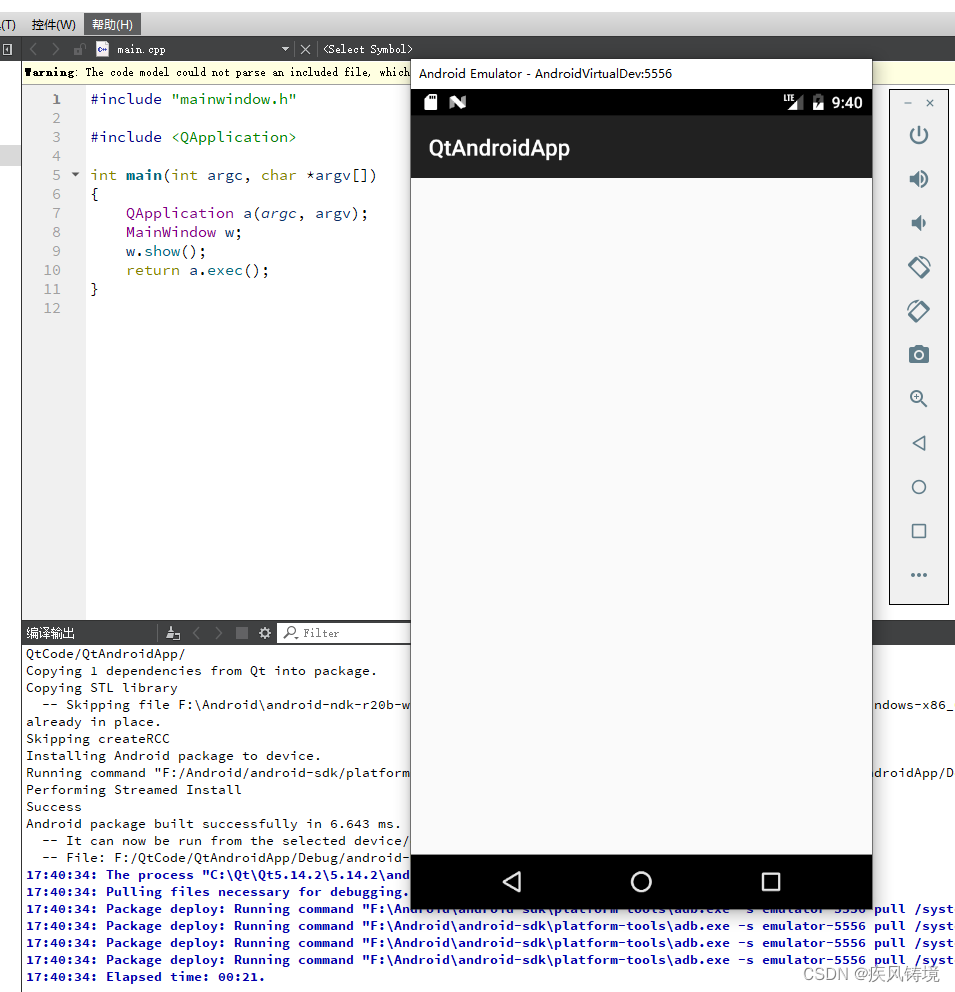Screen dimensions: 955x992
Task: Click 'Android package built successfully' output line
Action: [x=213, y=824]
